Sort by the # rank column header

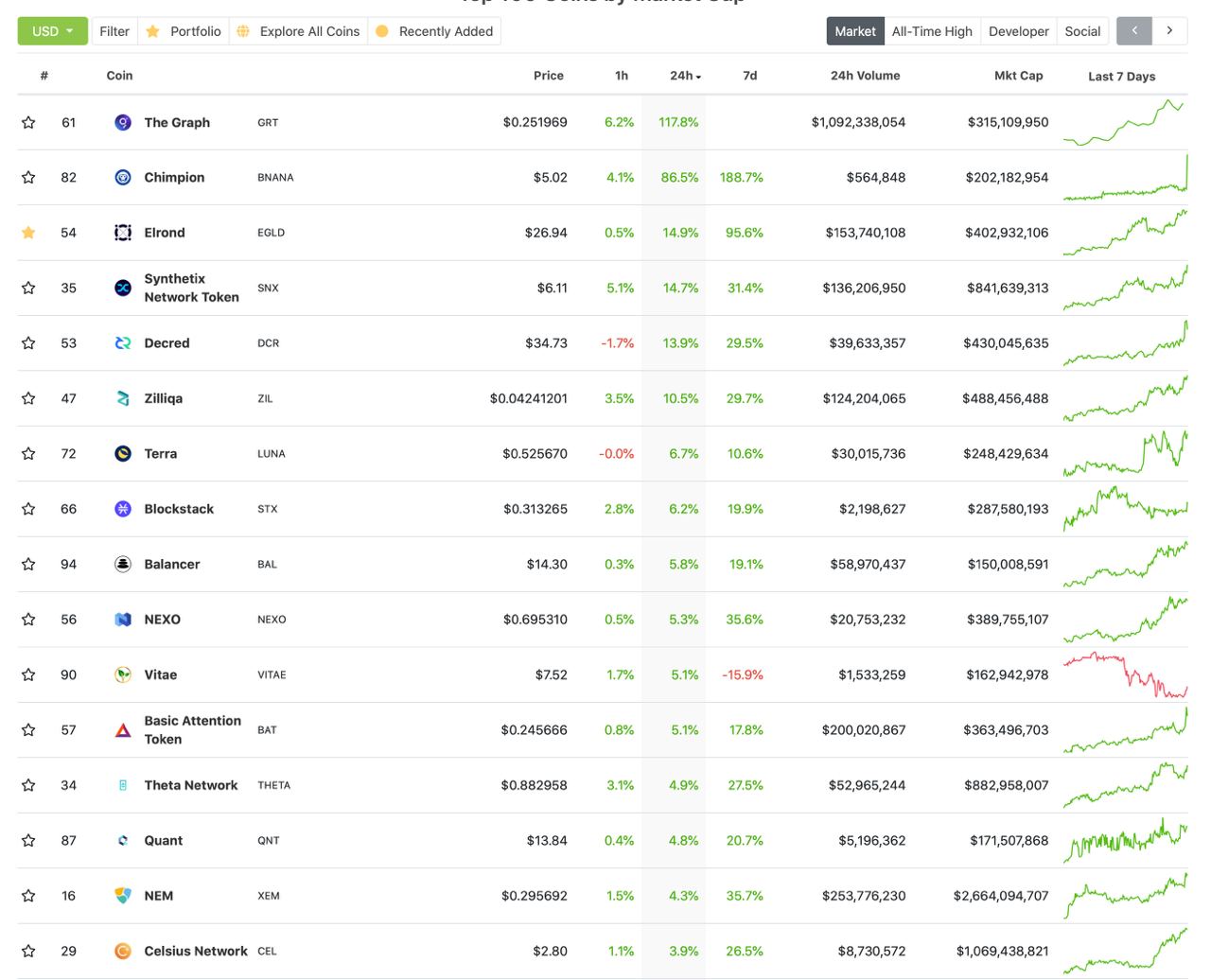pyautogui.click(x=44, y=76)
